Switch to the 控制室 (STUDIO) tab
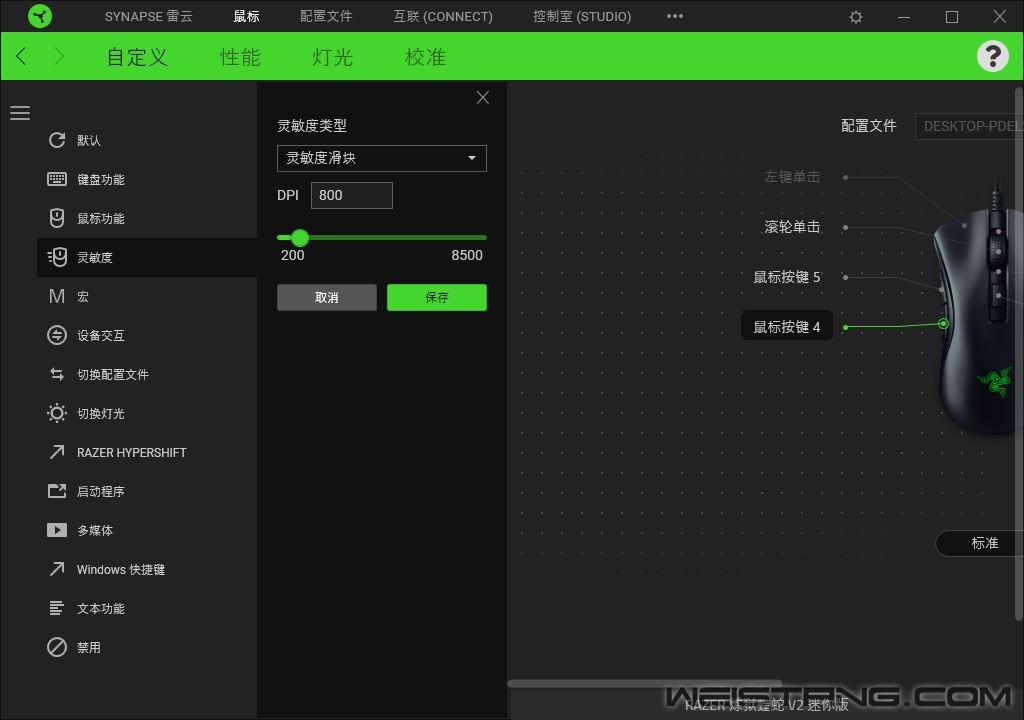 pyautogui.click(x=582, y=16)
